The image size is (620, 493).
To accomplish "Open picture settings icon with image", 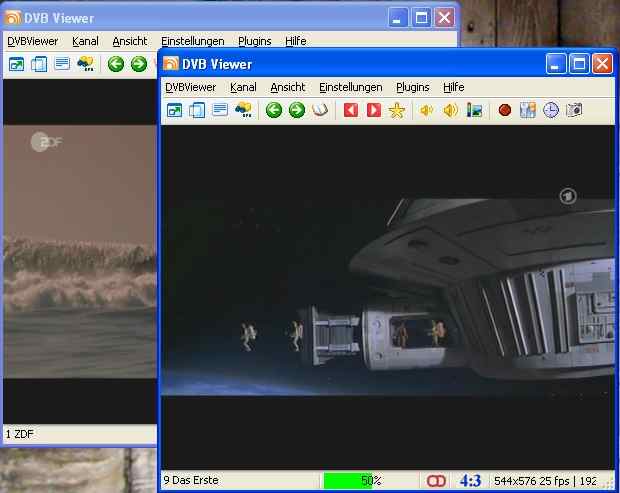I will (474, 110).
